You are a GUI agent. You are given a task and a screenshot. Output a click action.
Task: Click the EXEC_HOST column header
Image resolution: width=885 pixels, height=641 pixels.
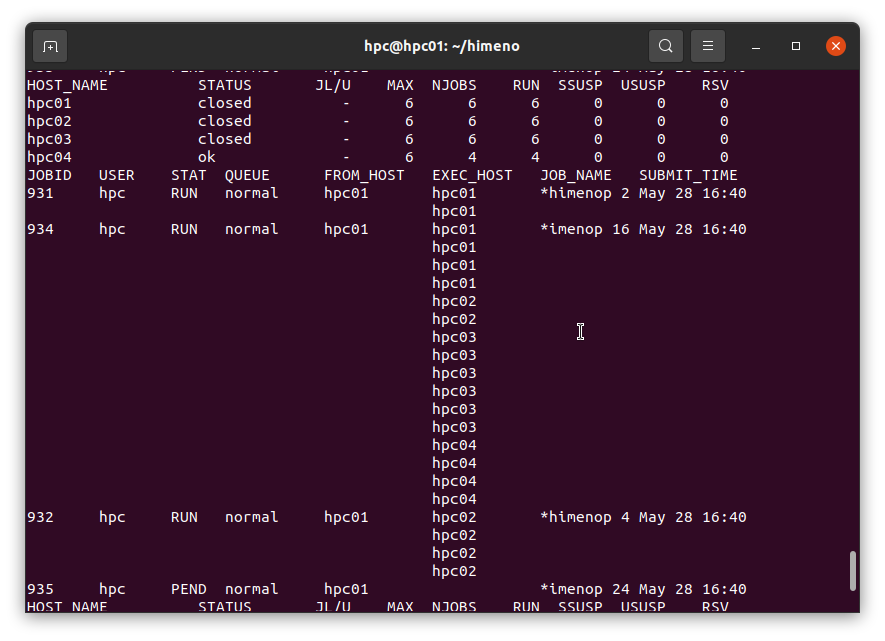pos(472,175)
